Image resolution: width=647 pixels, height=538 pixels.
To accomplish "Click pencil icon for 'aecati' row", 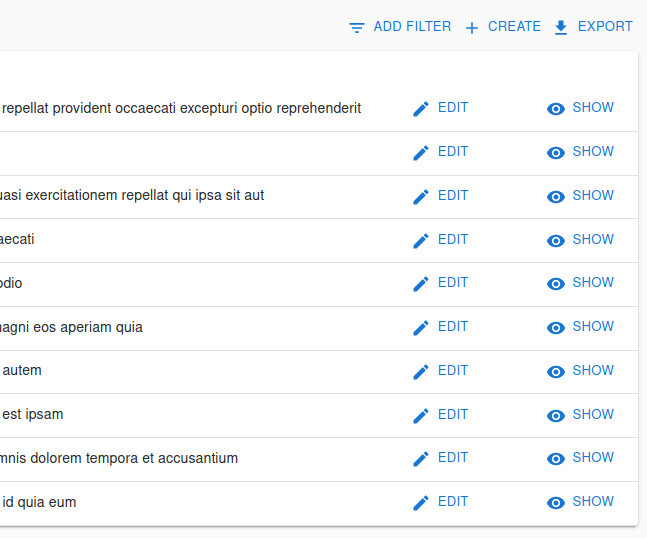I will point(421,240).
